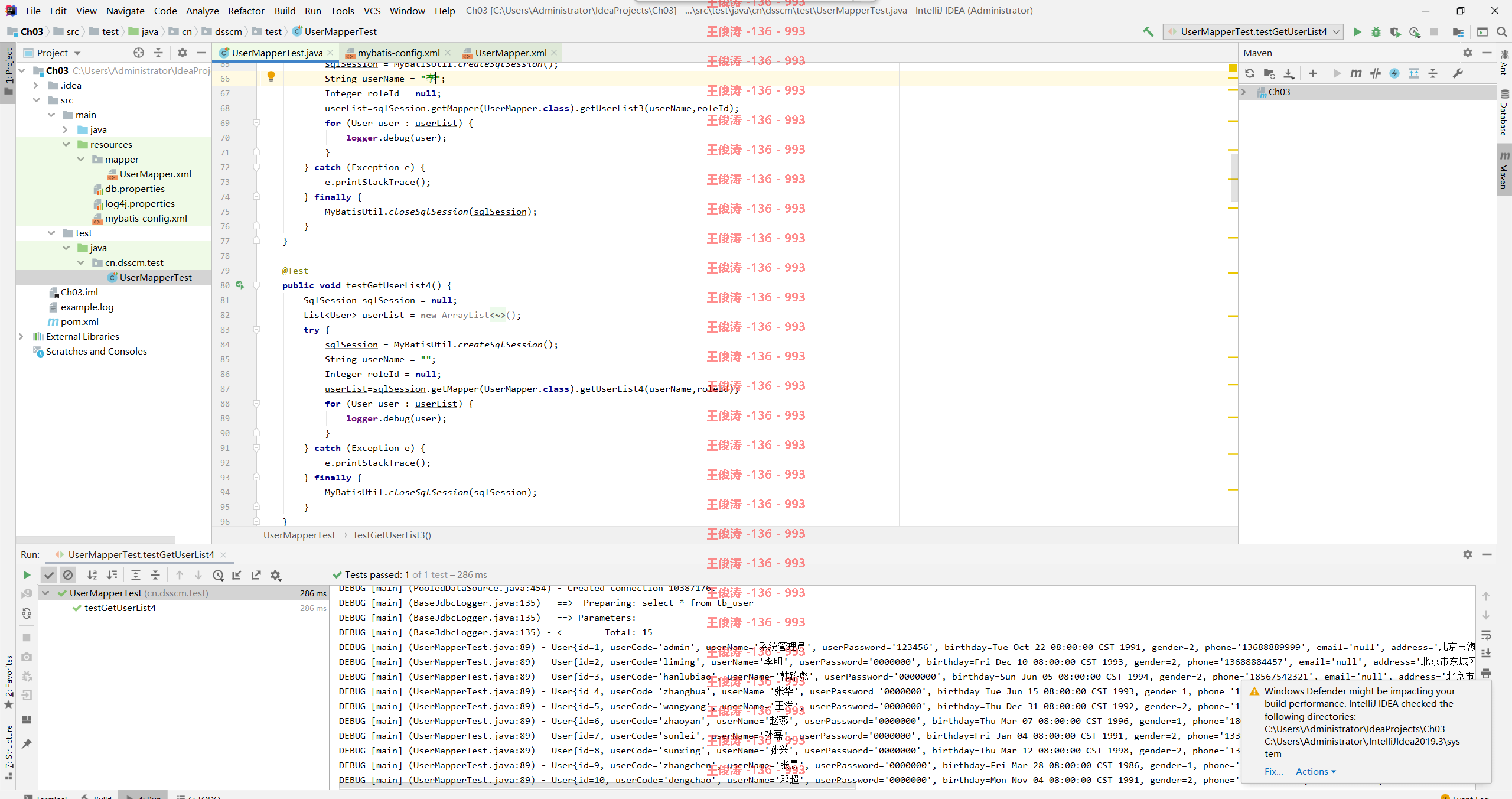Switch to mybatis-config.xml editor tab
The width and height of the screenshot is (1512, 799).
click(x=398, y=53)
